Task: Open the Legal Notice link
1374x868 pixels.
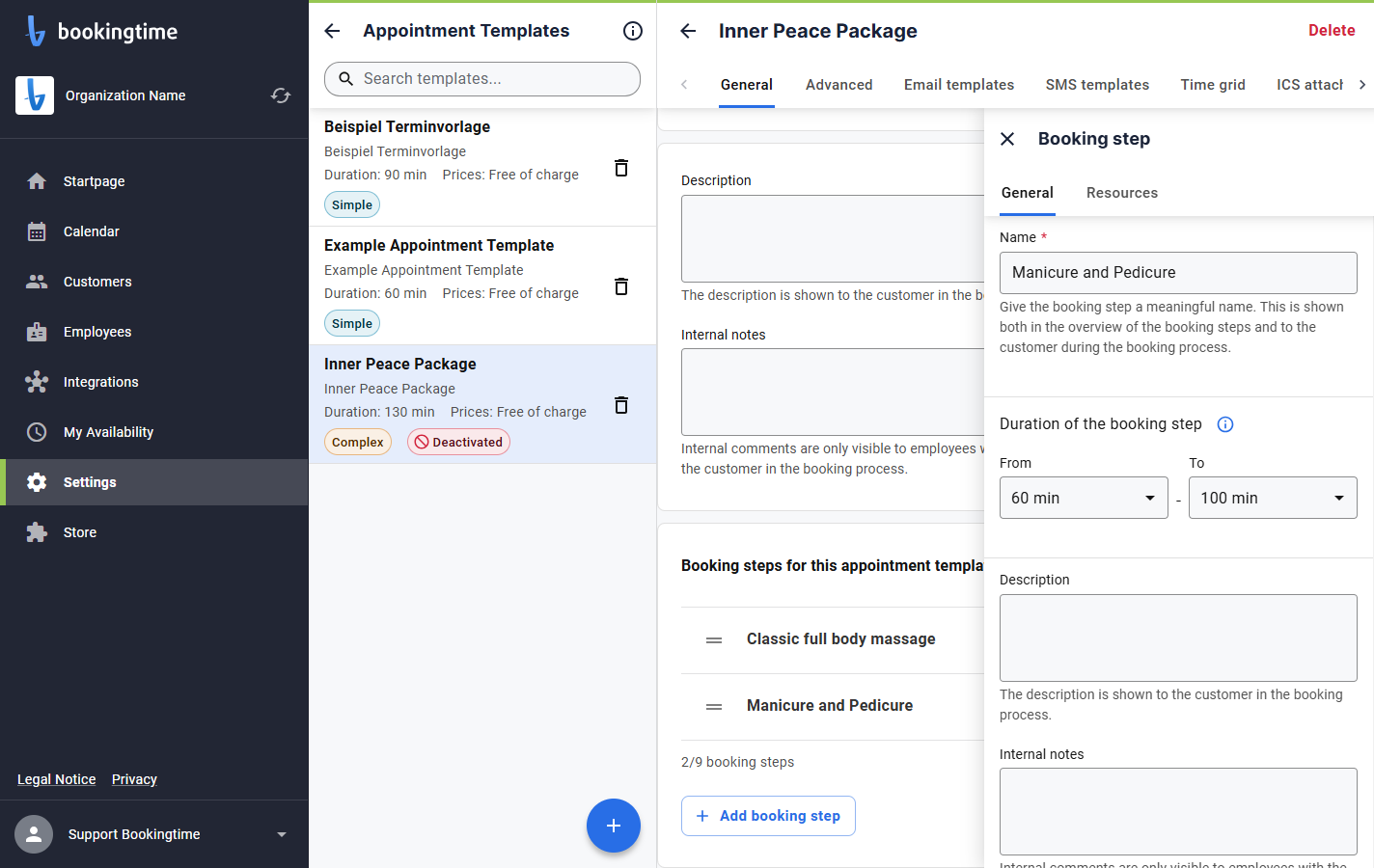Action: pos(57,779)
